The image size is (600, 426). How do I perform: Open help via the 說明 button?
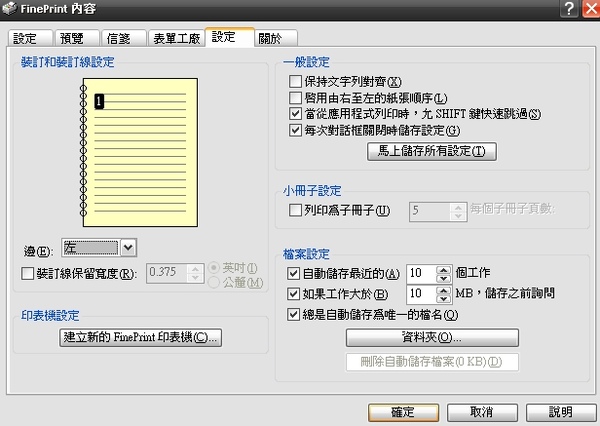click(561, 413)
